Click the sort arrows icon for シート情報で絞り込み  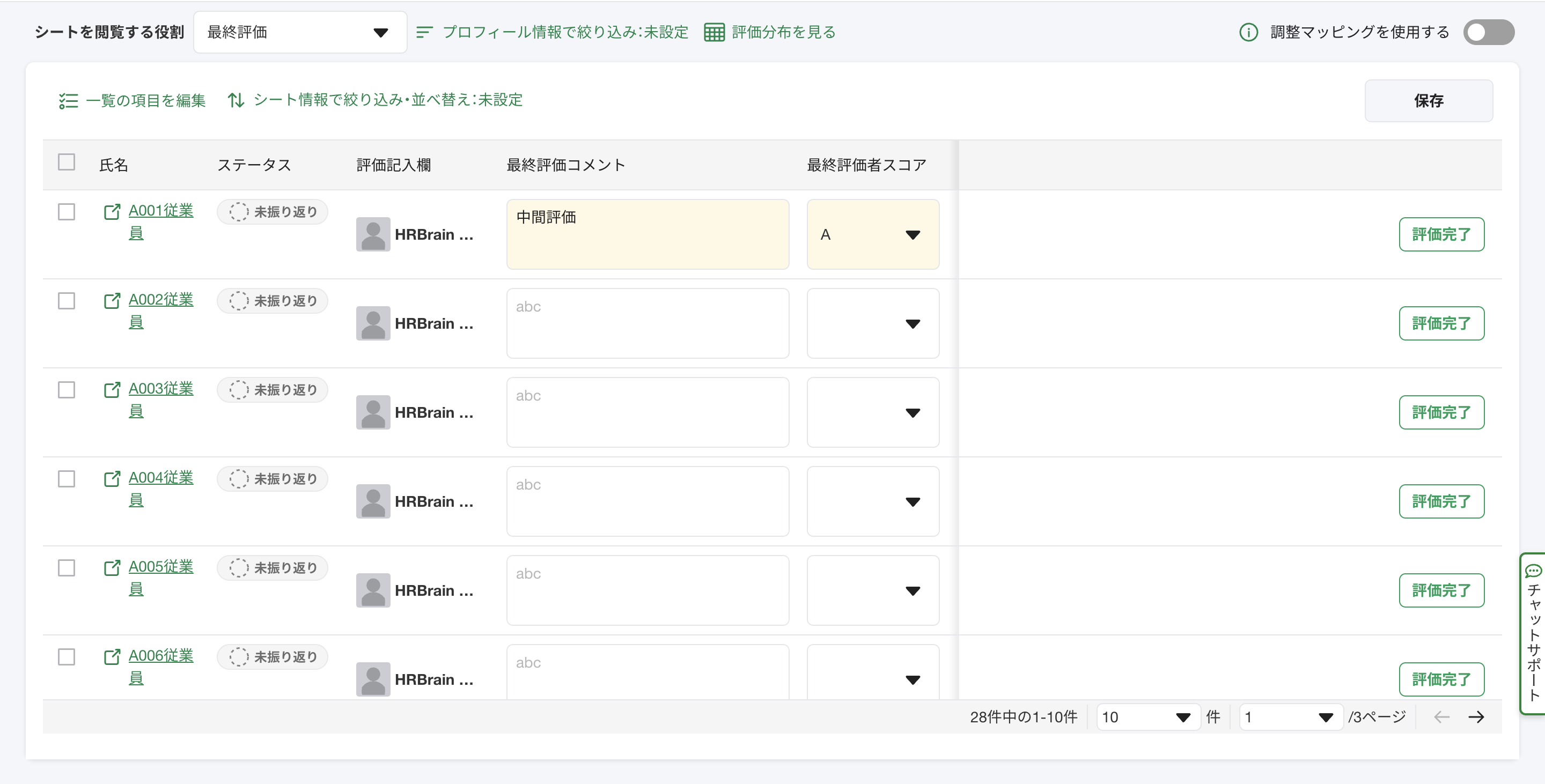236,100
